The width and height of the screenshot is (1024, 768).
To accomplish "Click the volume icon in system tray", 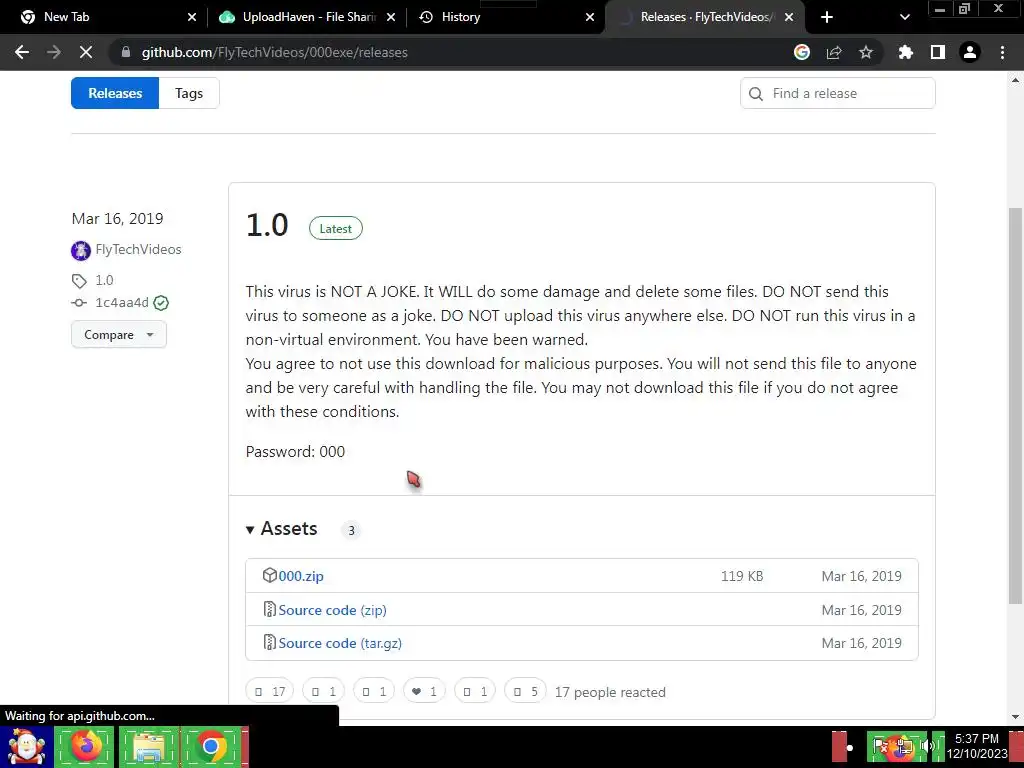I will click(x=927, y=747).
